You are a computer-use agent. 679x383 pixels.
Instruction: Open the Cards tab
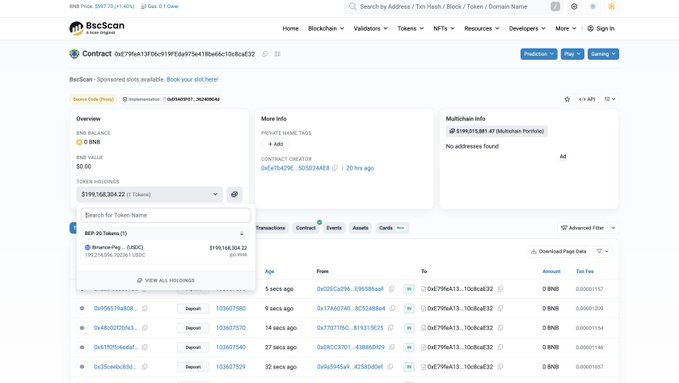[392, 228]
